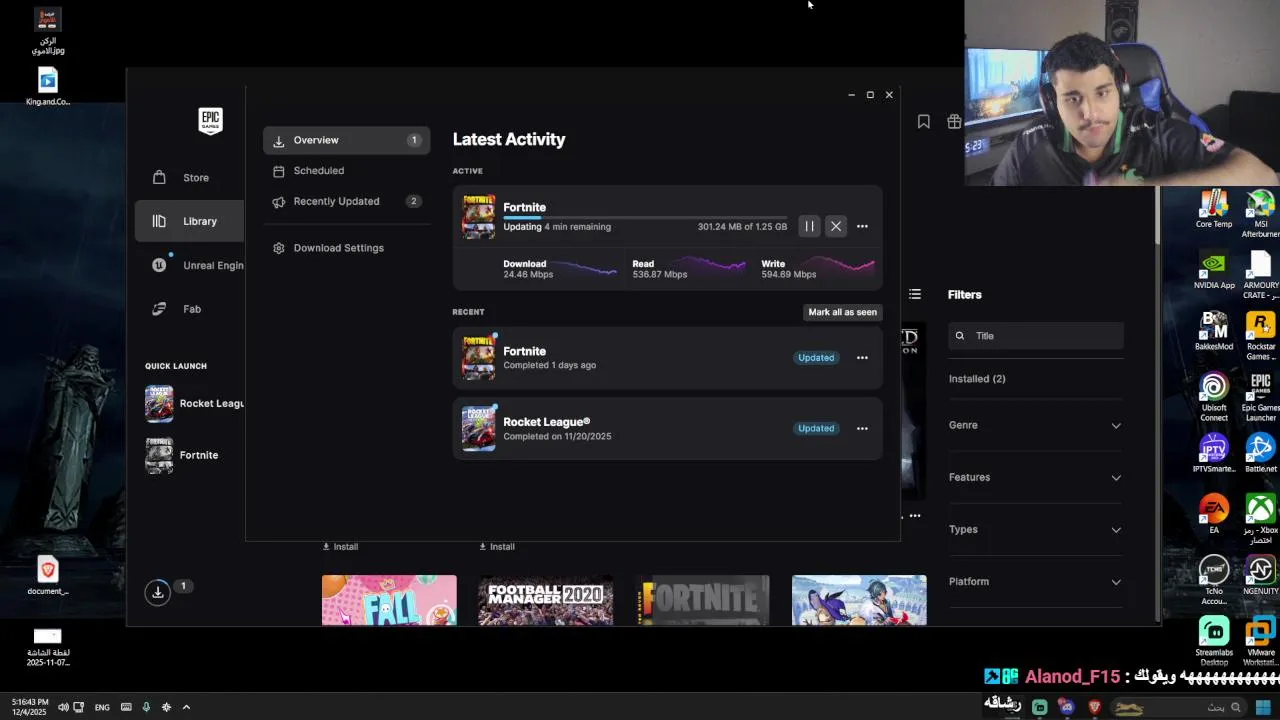
Task: Open the completed Fortnite entry thumbnail
Action: (478, 357)
